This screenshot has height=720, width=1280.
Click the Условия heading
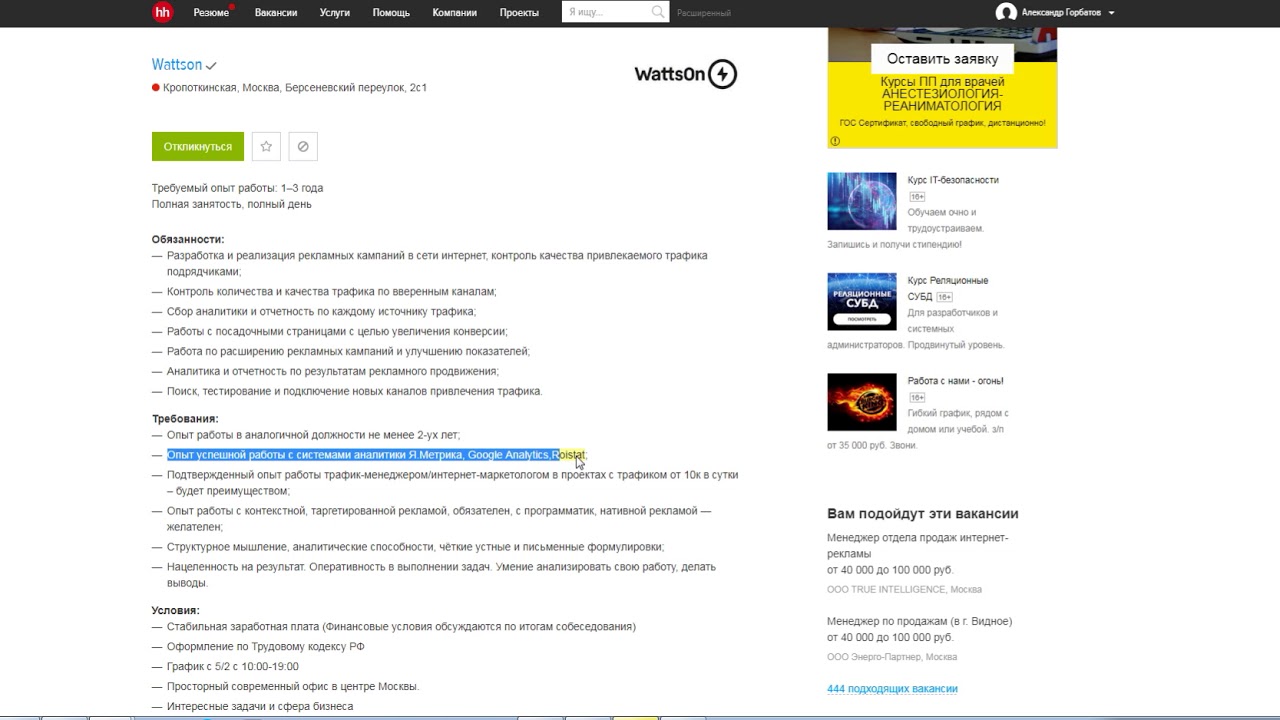tap(176, 610)
